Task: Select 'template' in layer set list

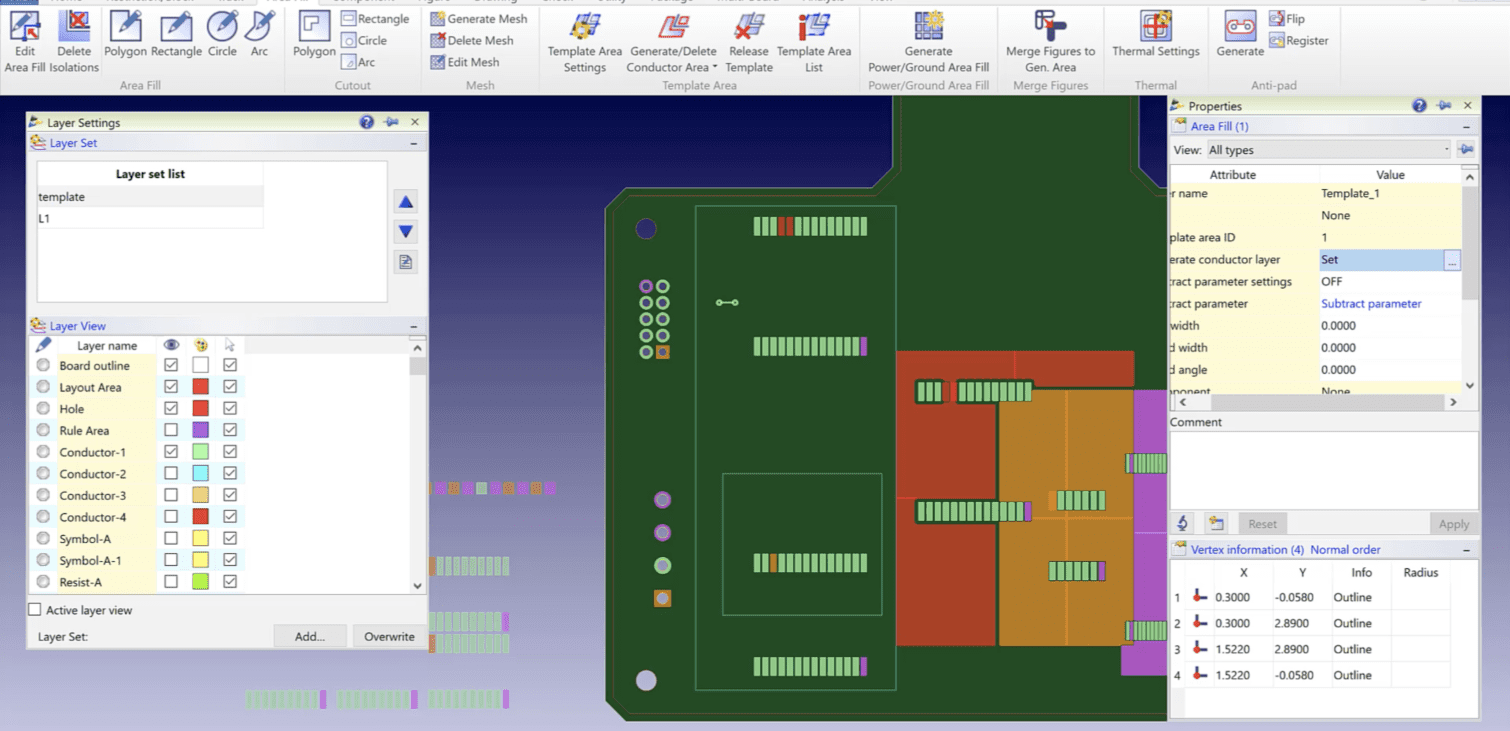Action: [150, 197]
